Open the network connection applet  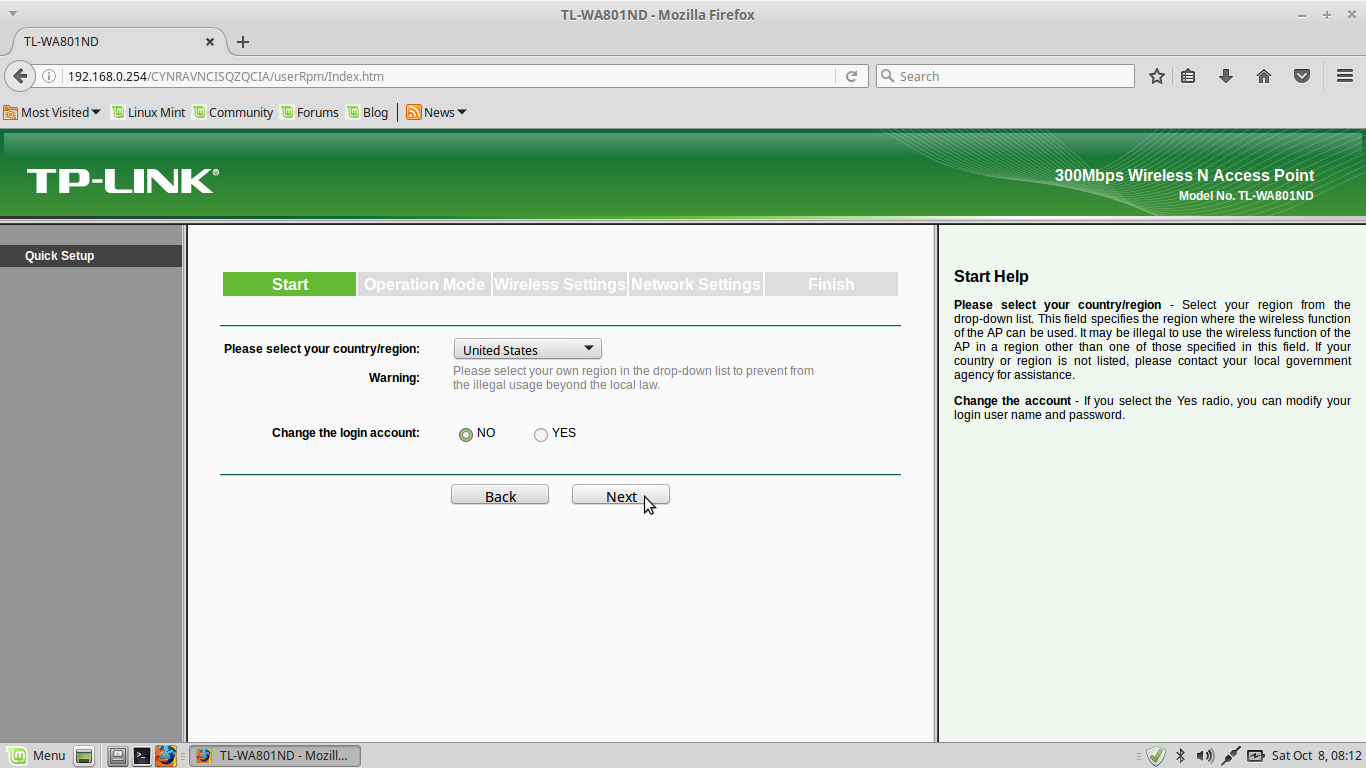click(1231, 756)
